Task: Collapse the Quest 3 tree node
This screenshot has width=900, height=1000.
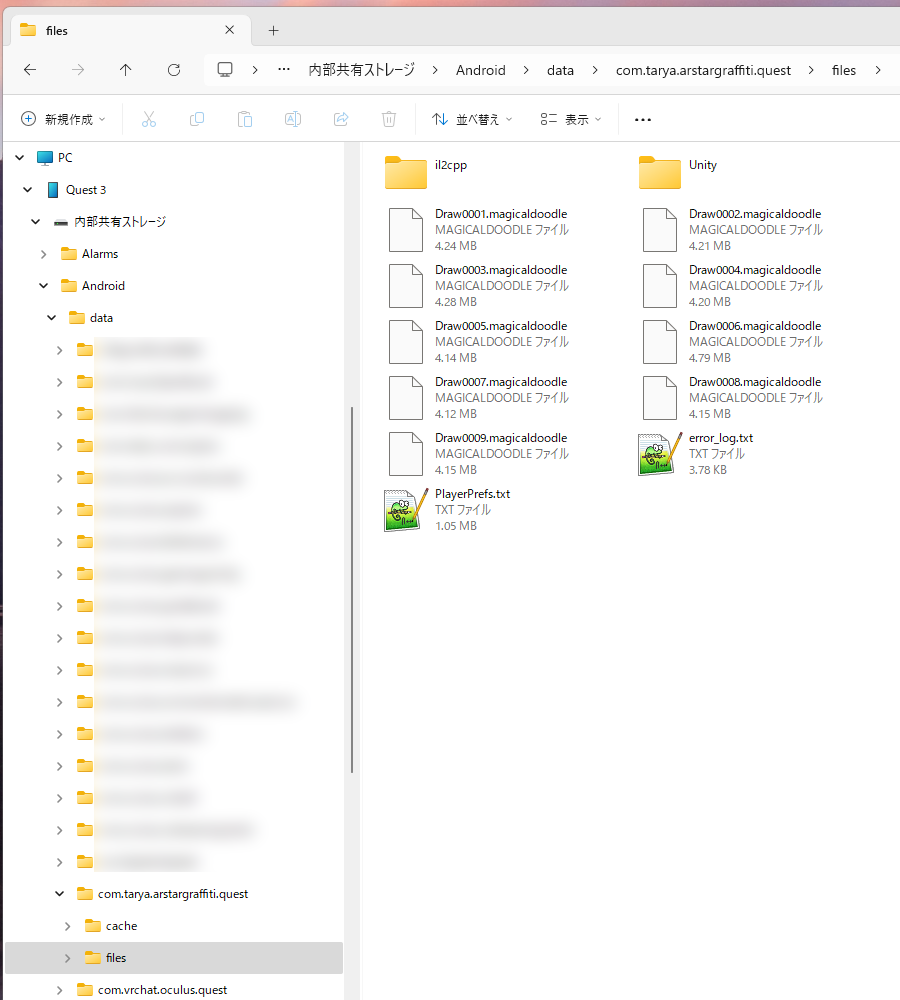Action: [28, 190]
